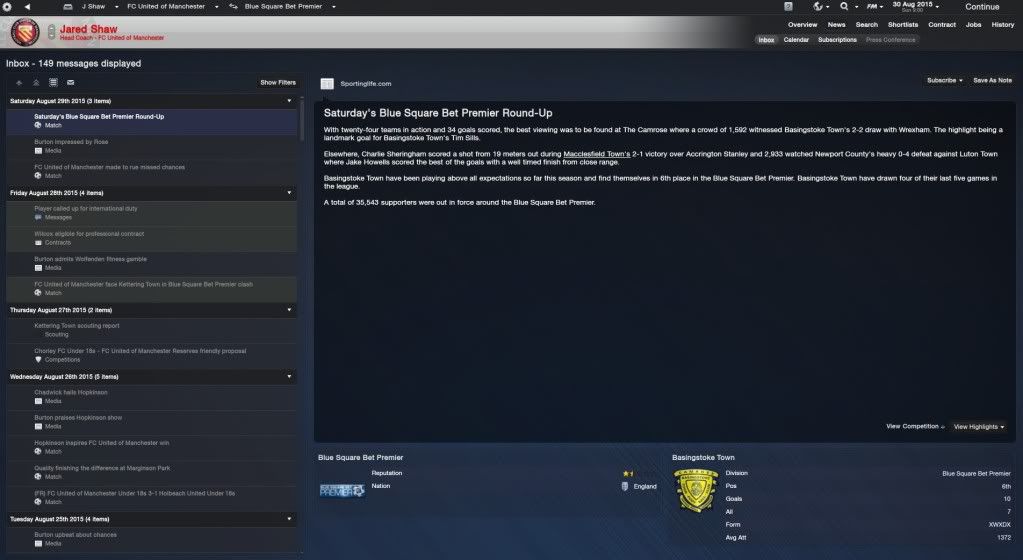Select the list view icon in inbox toolbar
This screenshot has height=560, width=1023.
pyautogui.click(x=53, y=83)
